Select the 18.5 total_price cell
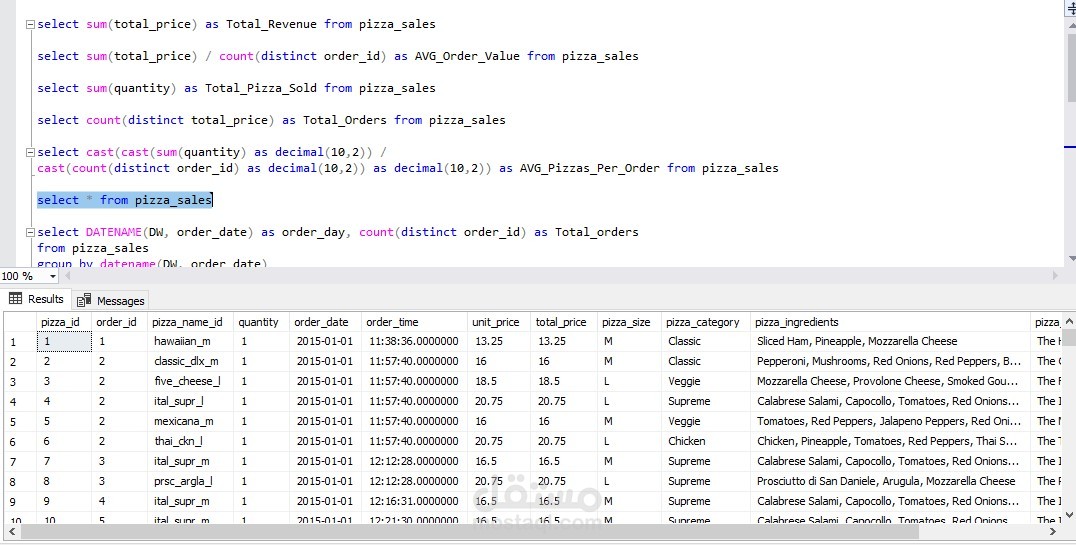Screen dimensions: 1076x545 [563, 381]
